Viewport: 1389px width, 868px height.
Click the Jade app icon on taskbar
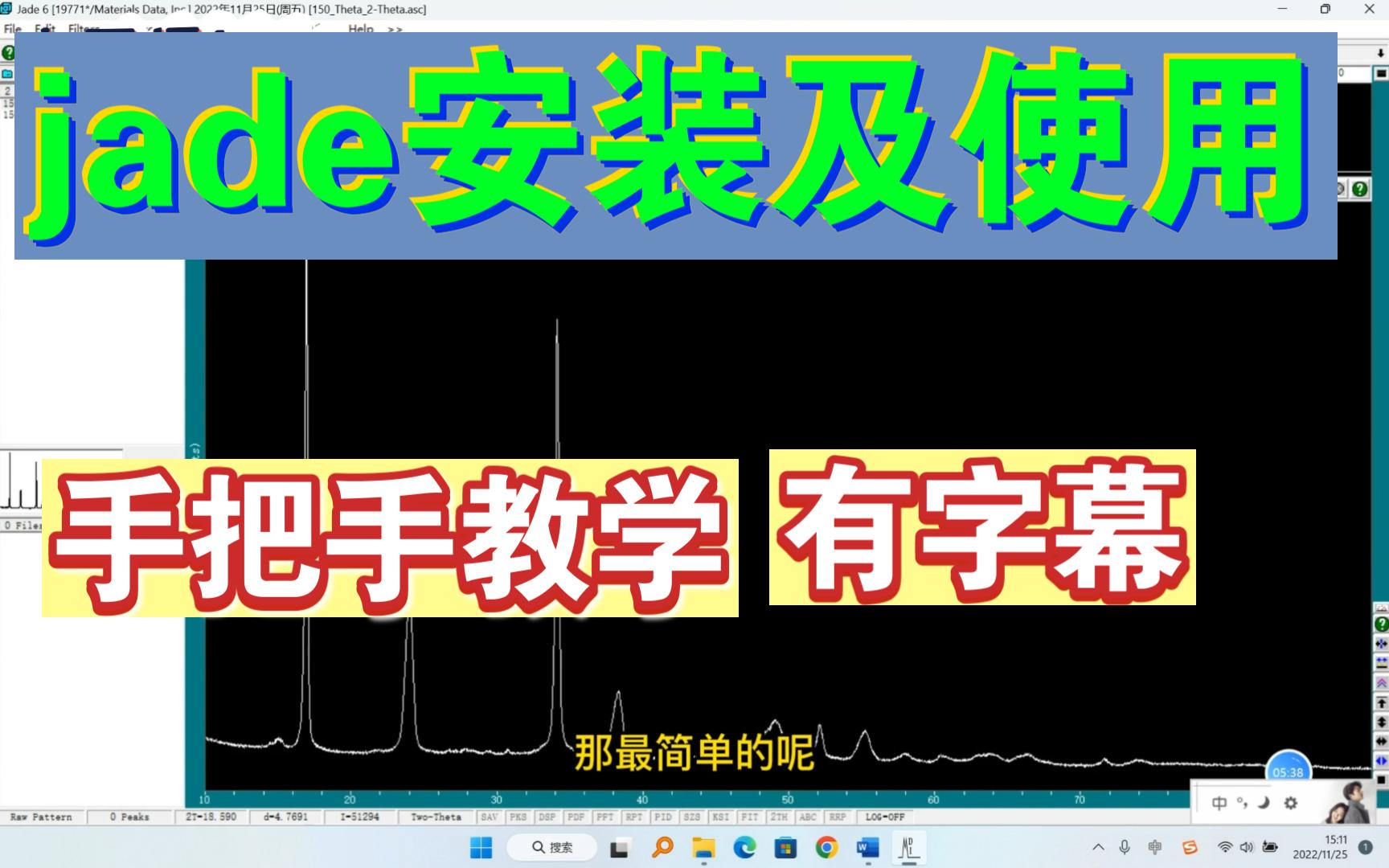908,847
